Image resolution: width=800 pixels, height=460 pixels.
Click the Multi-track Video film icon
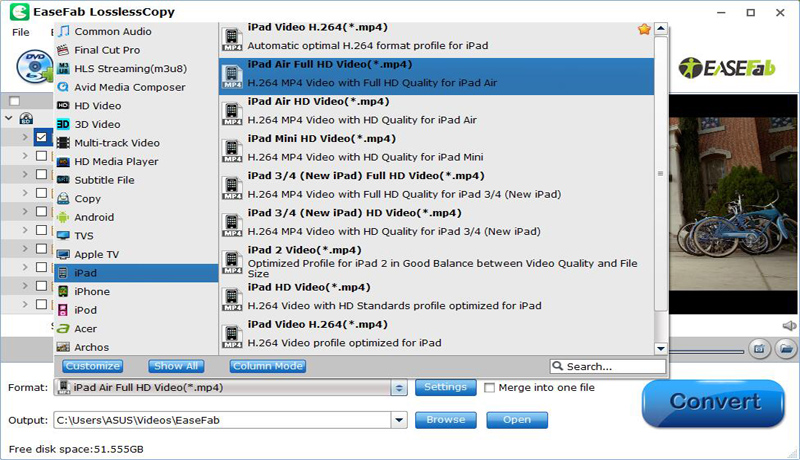pyautogui.click(x=63, y=143)
